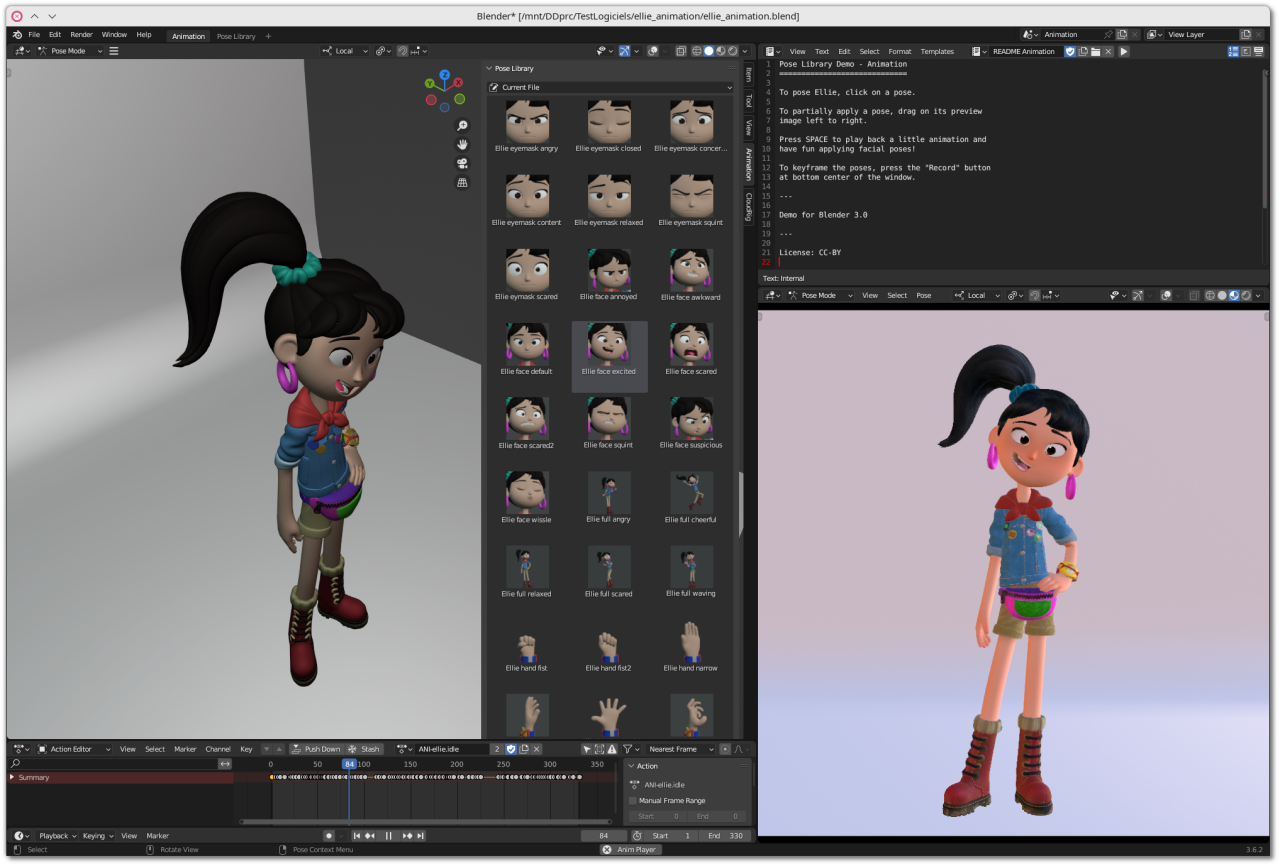Expand the Summary channel row
1280x866 pixels.
click(x=12, y=777)
